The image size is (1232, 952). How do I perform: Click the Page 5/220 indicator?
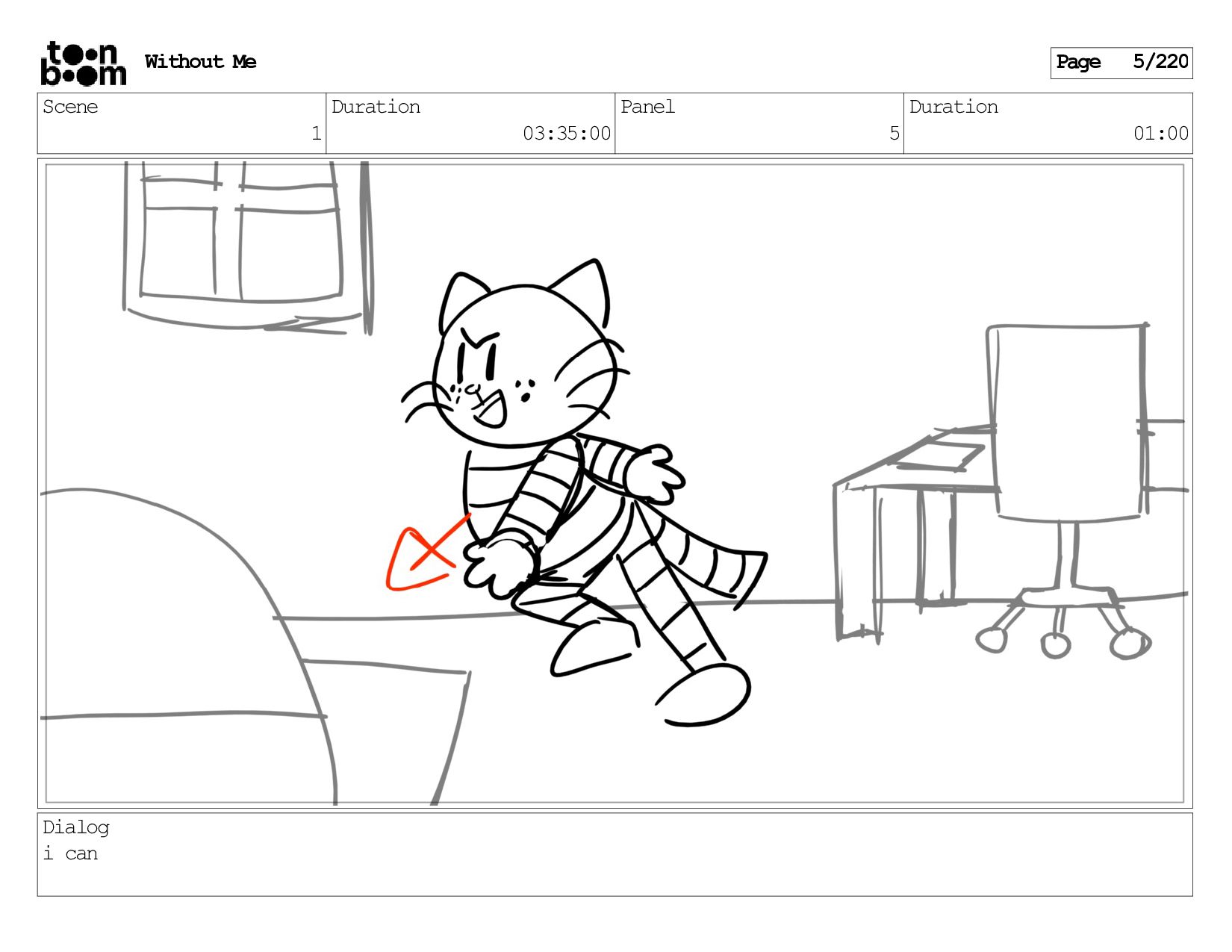pos(1121,63)
